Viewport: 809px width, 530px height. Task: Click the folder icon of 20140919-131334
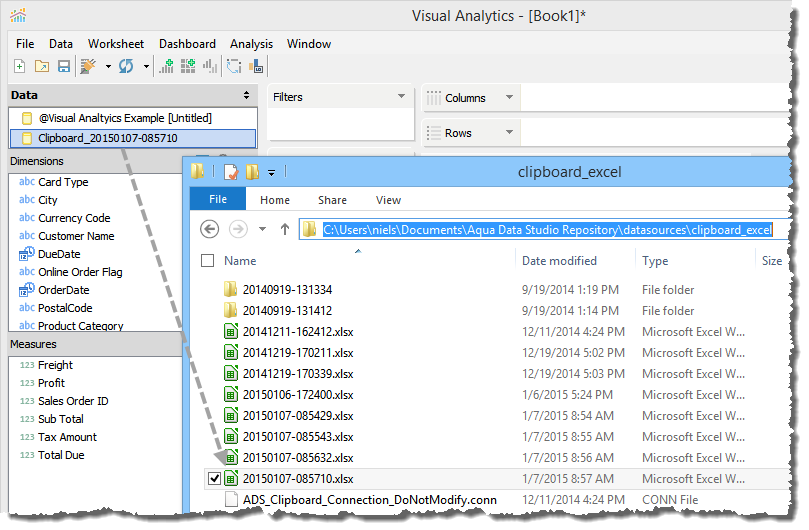click(x=231, y=289)
